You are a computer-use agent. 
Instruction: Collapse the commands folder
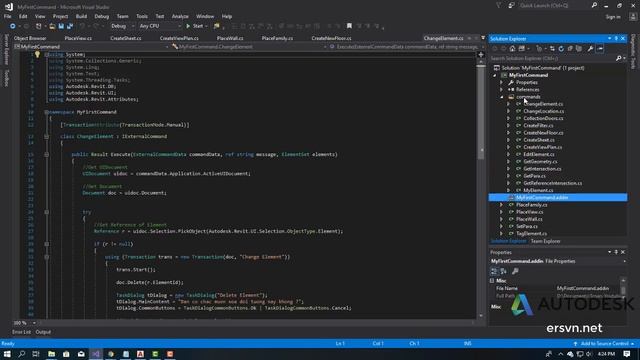click(502, 97)
